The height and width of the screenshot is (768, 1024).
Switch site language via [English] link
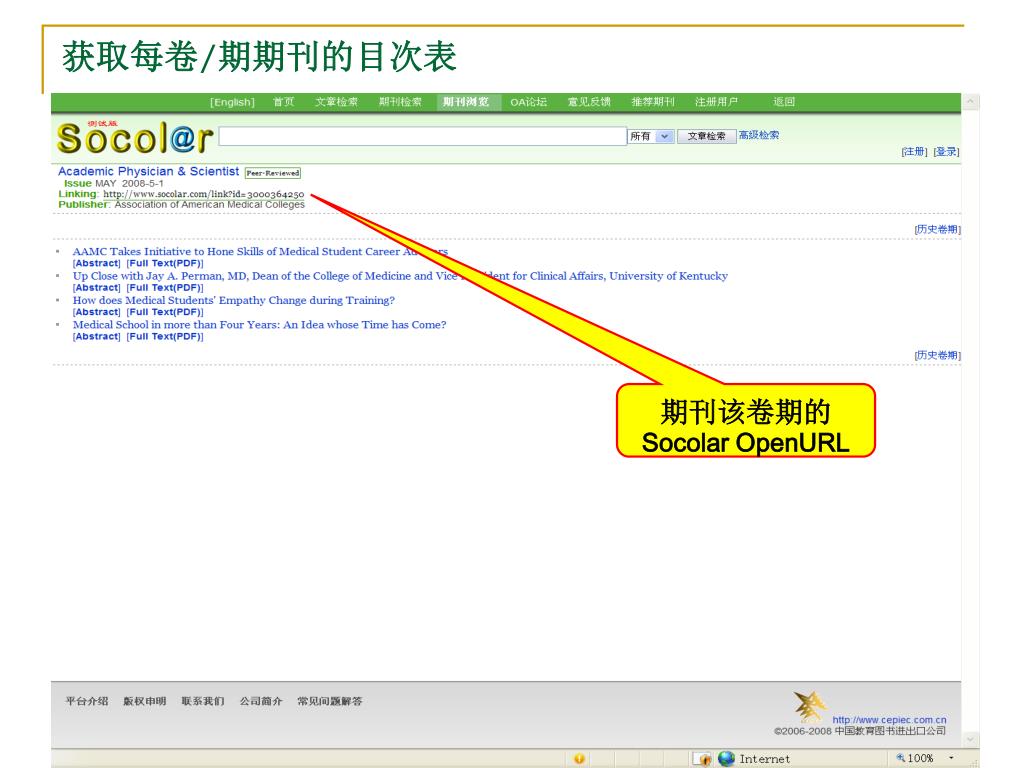pos(232,102)
